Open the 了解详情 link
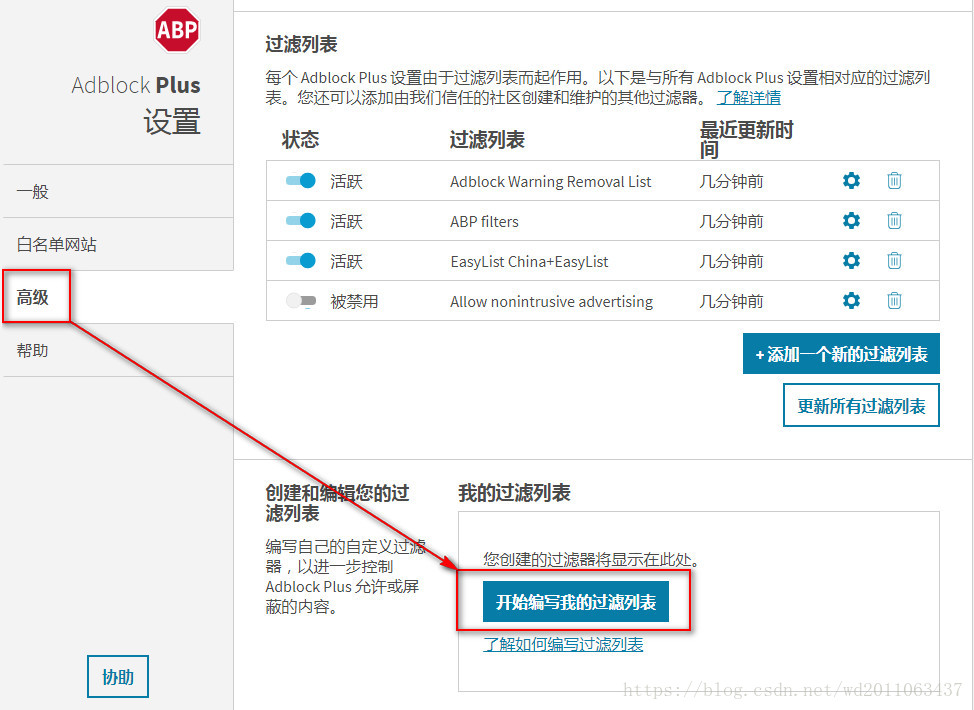The height and width of the screenshot is (710, 974). click(x=749, y=98)
